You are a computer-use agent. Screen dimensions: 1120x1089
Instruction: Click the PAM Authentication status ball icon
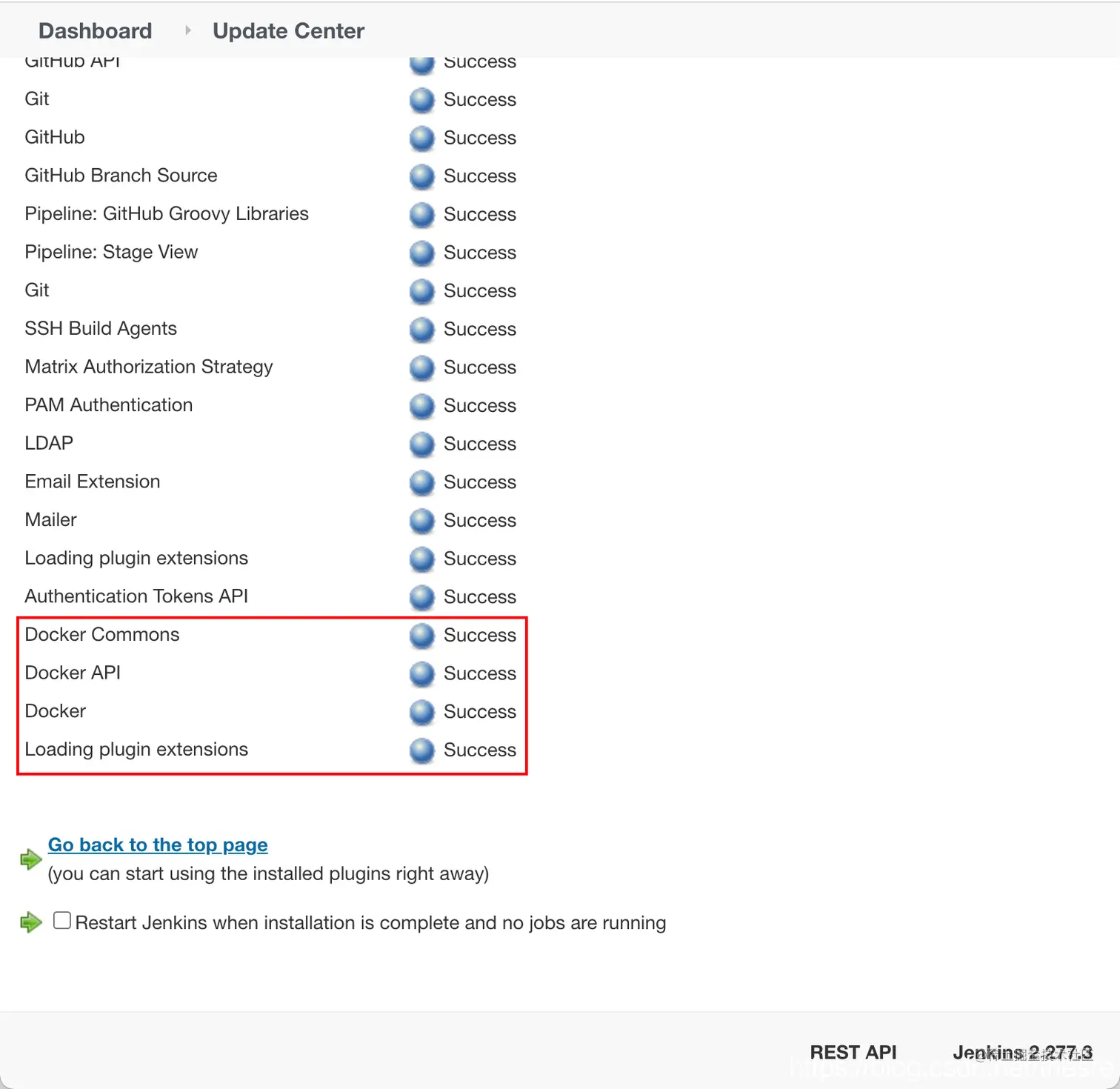pos(421,406)
